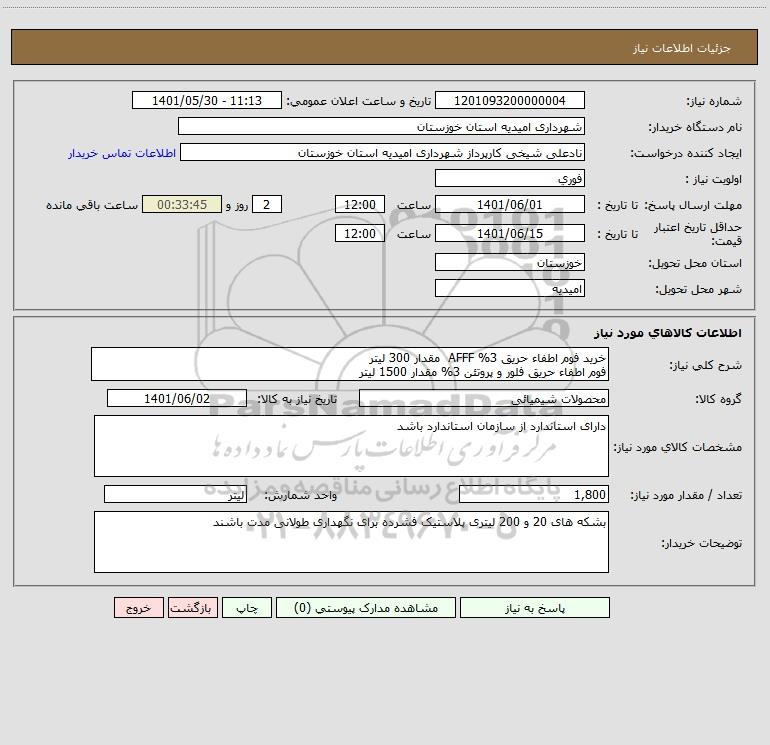Click price validity date 1401/06/15

510,233
